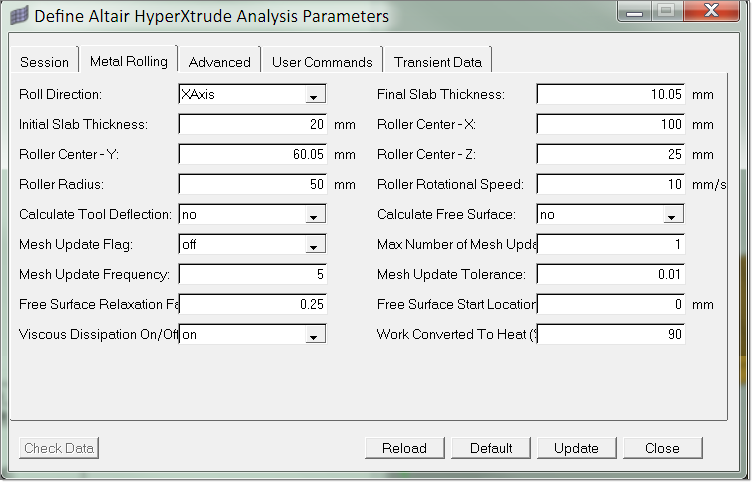Click the Mesh Update Tolerance field
Image resolution: width=753 pixels, height=483 pixels.
[611, 275]
